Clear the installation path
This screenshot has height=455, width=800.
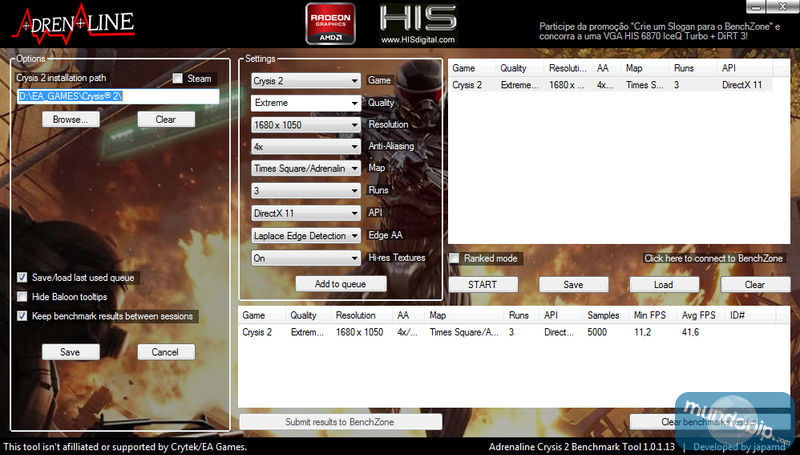(x=166, y=119)
